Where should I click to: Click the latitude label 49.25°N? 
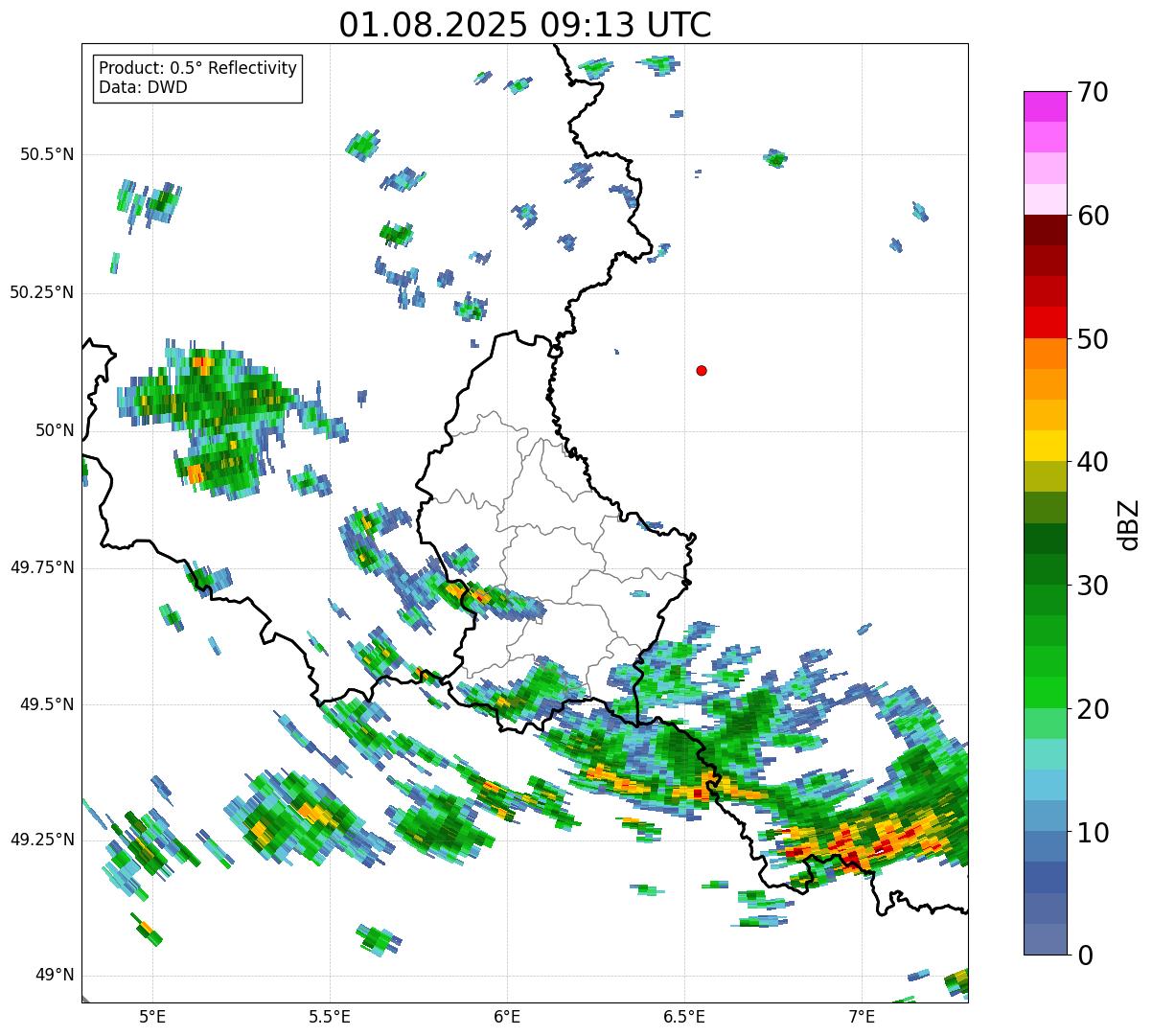42,840
